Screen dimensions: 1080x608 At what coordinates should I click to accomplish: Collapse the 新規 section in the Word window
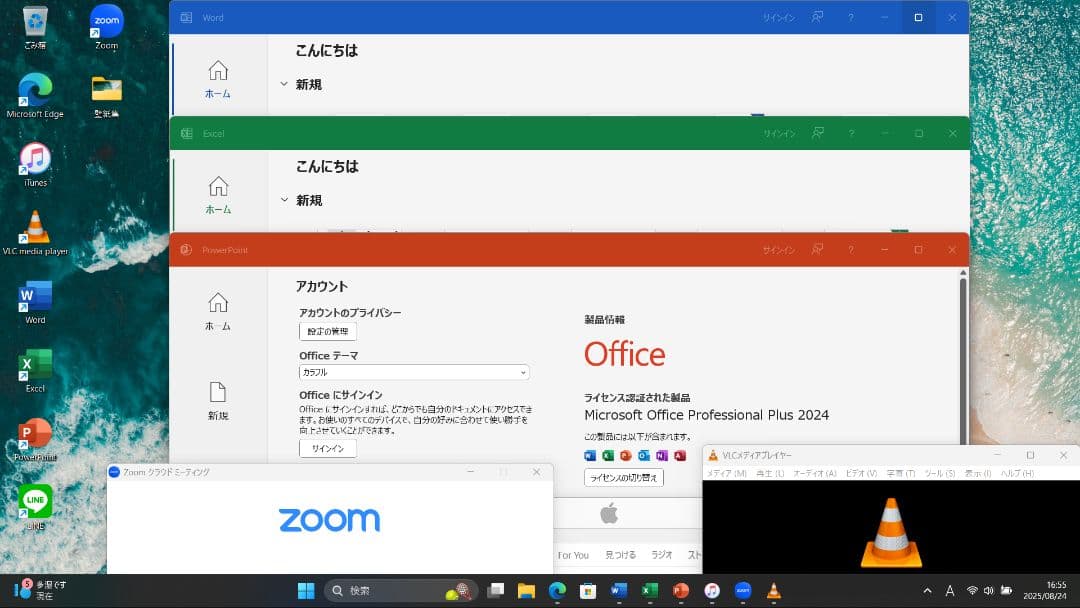[x=284, y=84]
